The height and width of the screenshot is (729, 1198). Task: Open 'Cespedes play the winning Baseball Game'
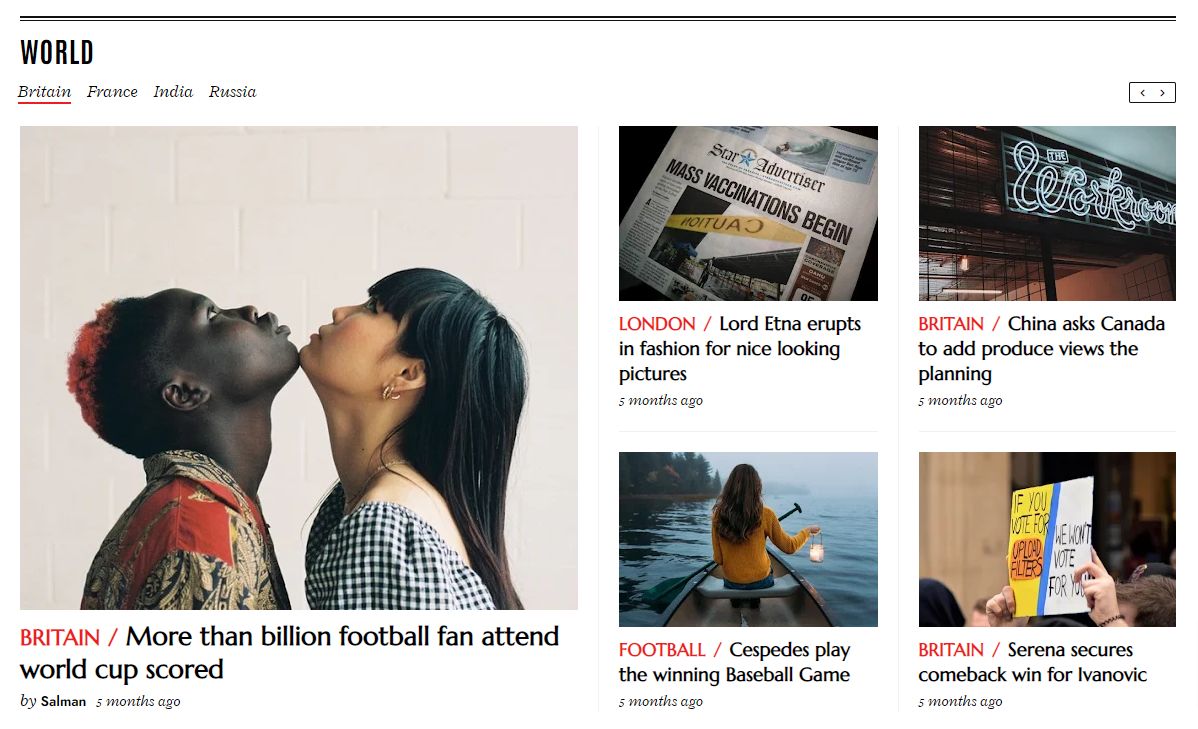point(734,662)
